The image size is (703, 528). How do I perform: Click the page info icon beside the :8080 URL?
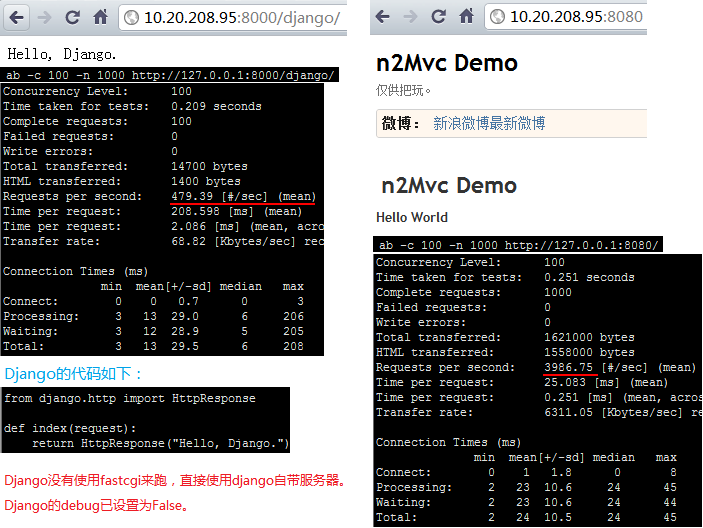tap(497, 18)
